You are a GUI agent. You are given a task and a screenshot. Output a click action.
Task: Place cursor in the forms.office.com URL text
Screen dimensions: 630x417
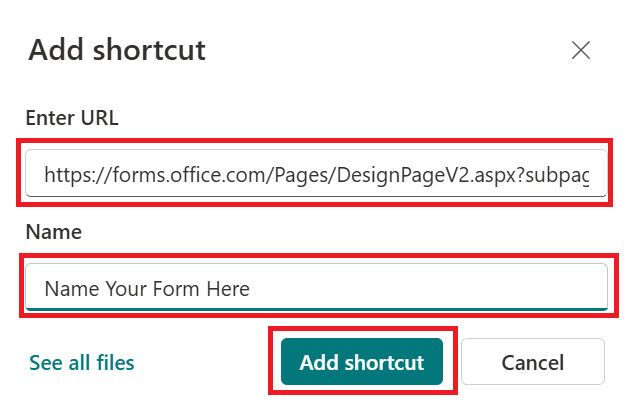(316, 177)
